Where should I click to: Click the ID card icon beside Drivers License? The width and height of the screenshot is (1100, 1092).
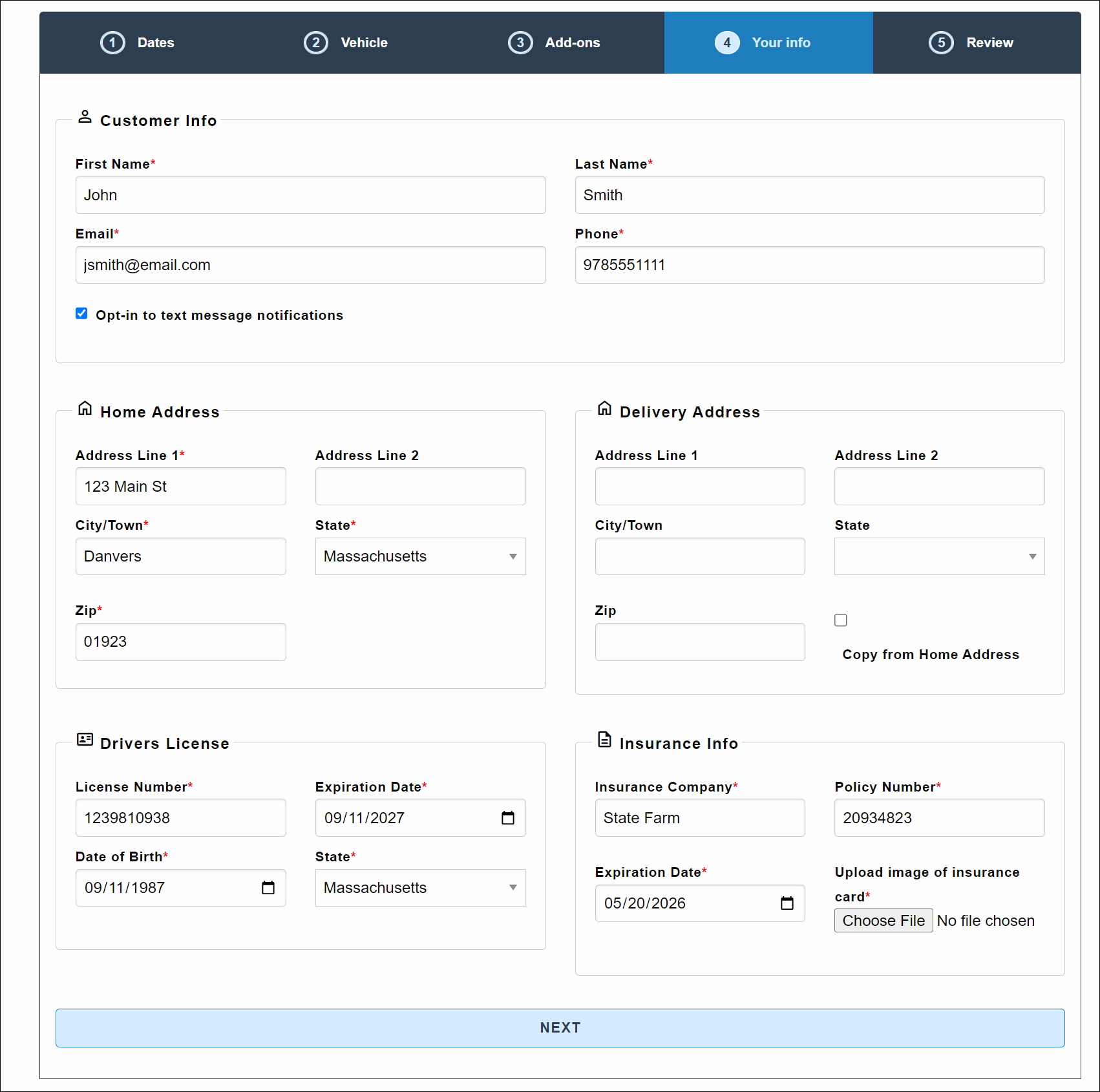pos(85,739)
